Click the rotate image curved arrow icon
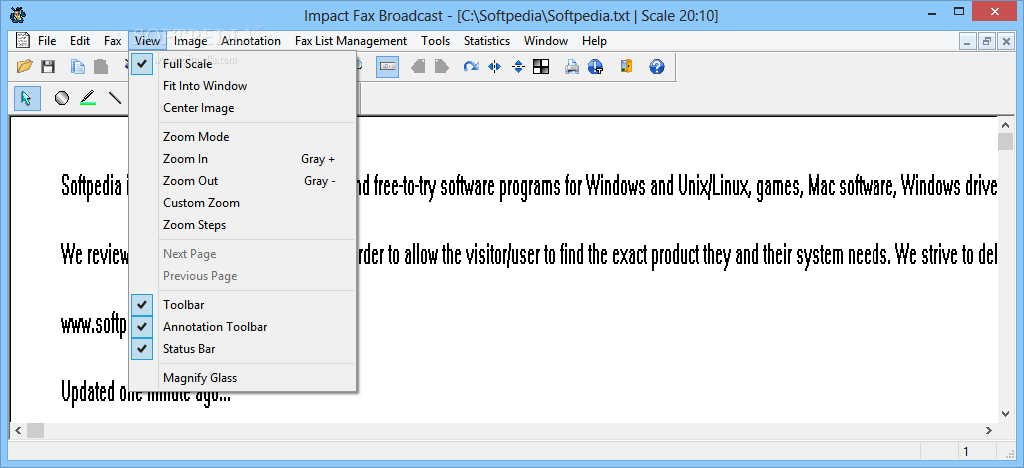 coord(471,66)
